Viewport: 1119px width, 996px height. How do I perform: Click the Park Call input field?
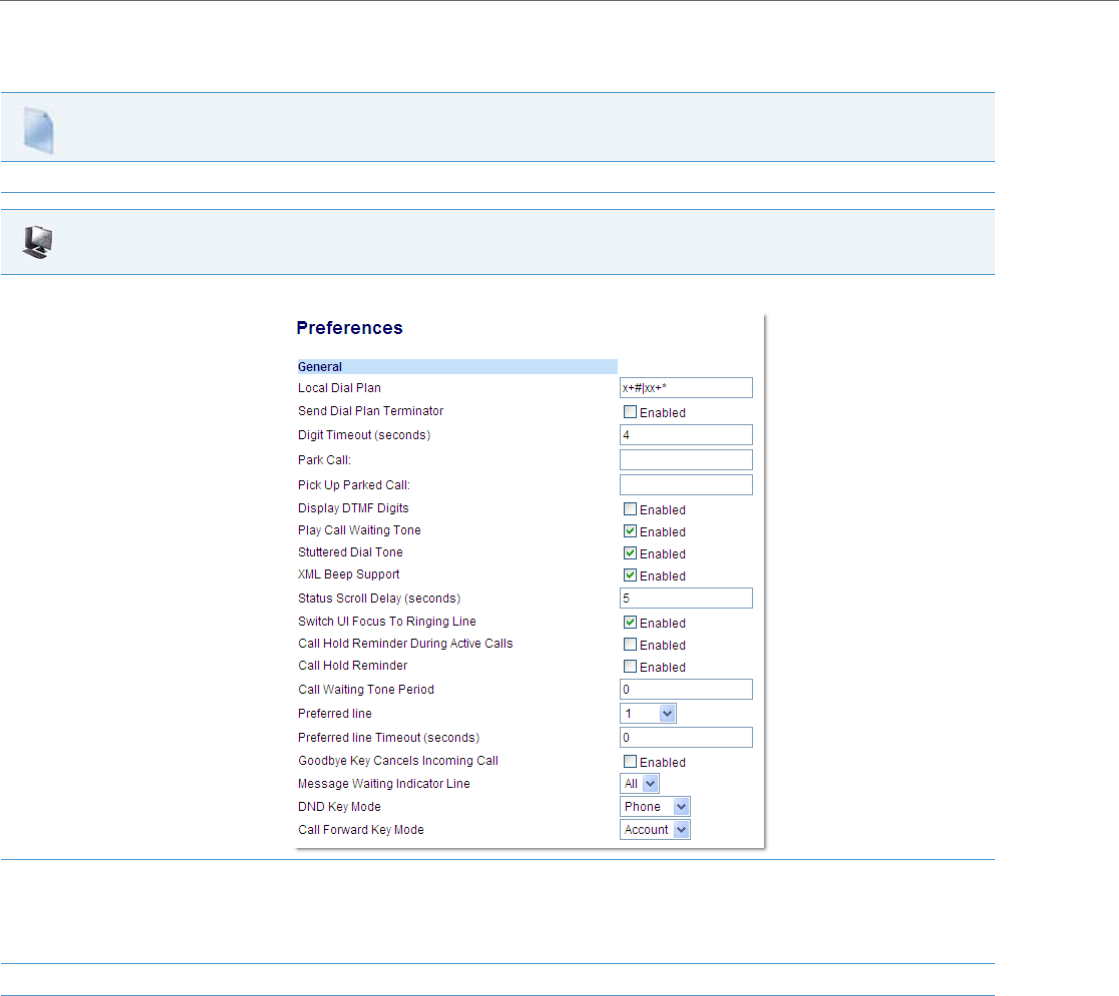coord(686,459)
